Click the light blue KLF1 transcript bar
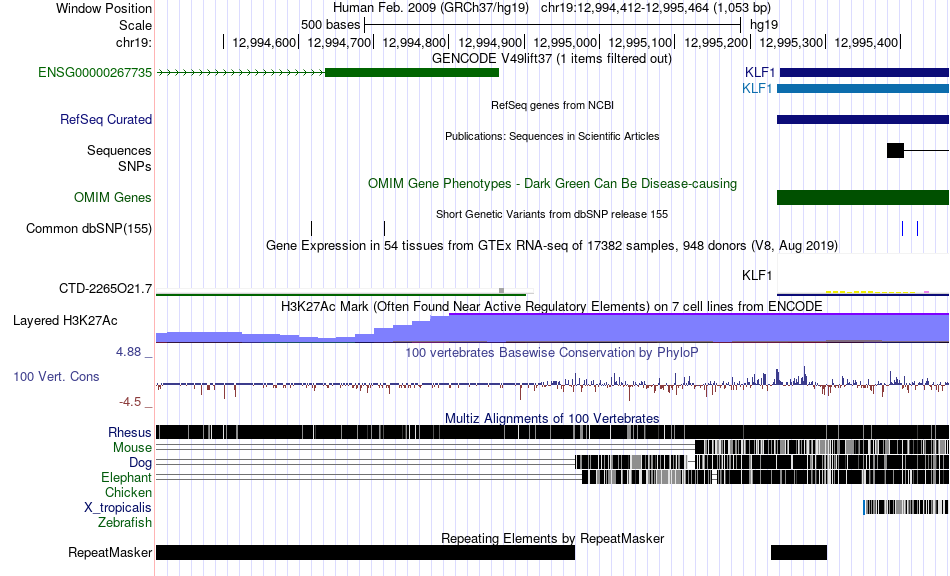 863,88
